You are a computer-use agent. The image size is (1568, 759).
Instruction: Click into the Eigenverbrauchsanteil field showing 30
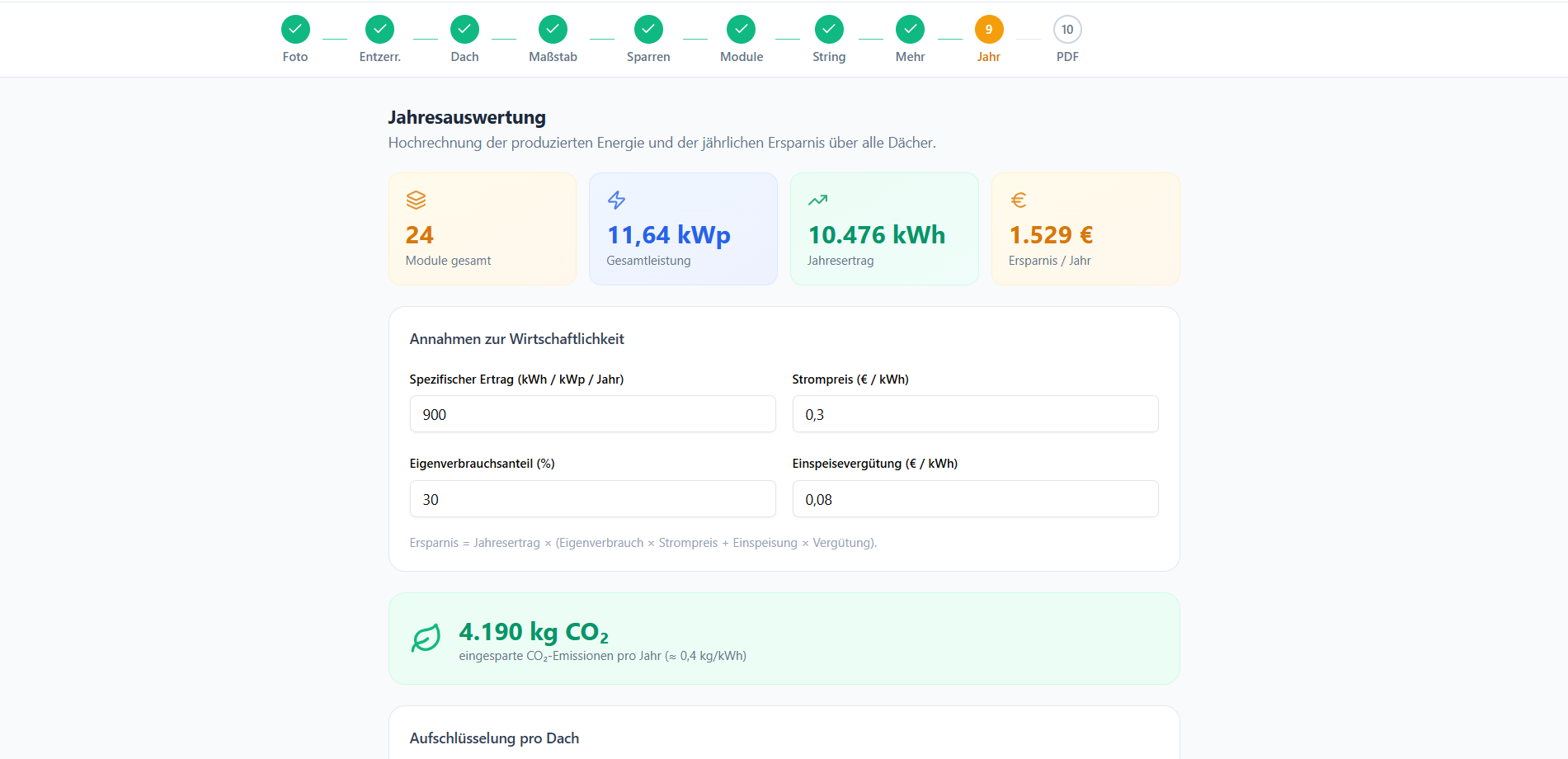pyautogui.click(x=592, y=499)
